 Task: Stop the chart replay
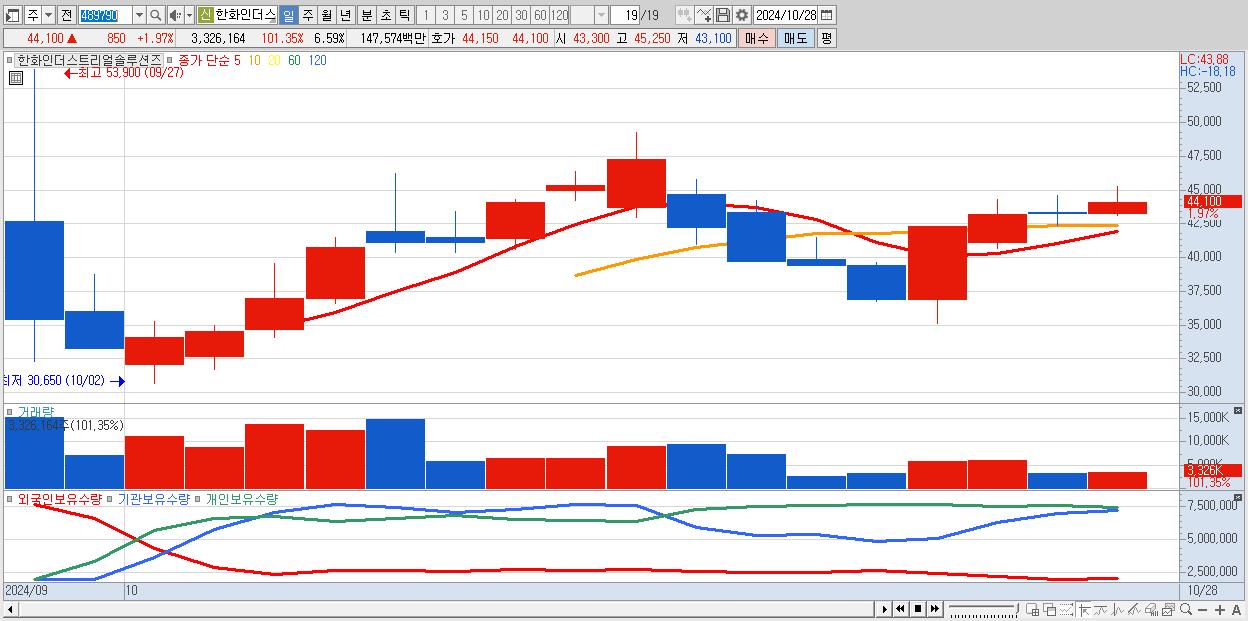pos(917,609)
